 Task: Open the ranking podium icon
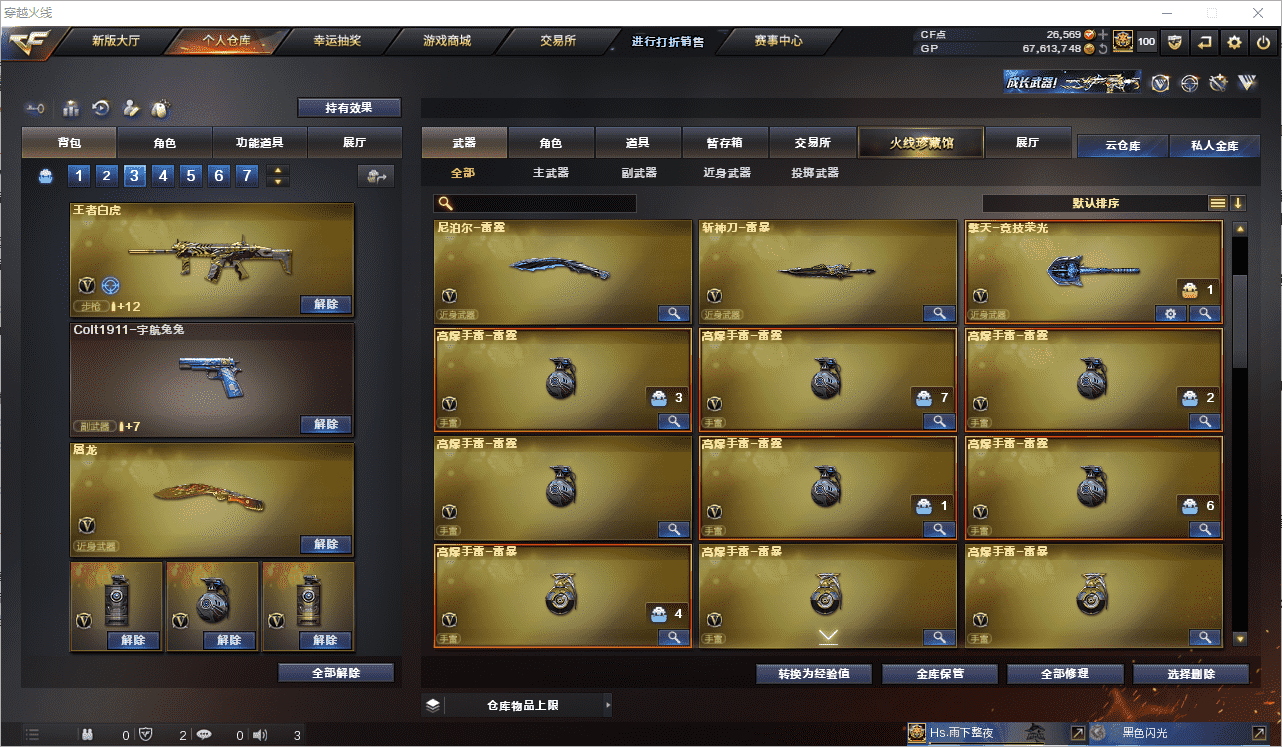coord(71,108)
